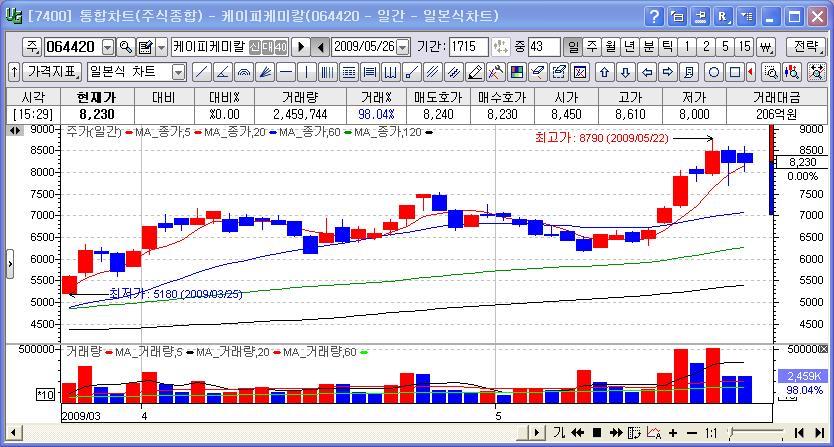Image resolution: width=834 pixels, height=447 pixels.
Task: Click the zoom region magnifier icon
Action: [770, 72]
